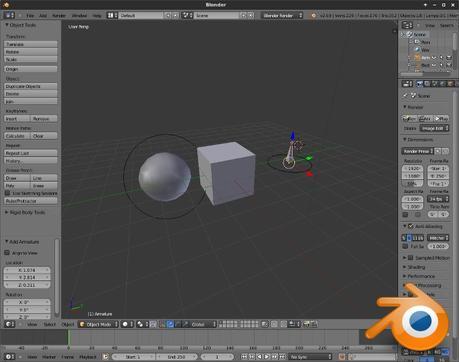The image size is (459, 362).
Task: Open the Timeline editor type selector
Action: (x=10, y=357)
